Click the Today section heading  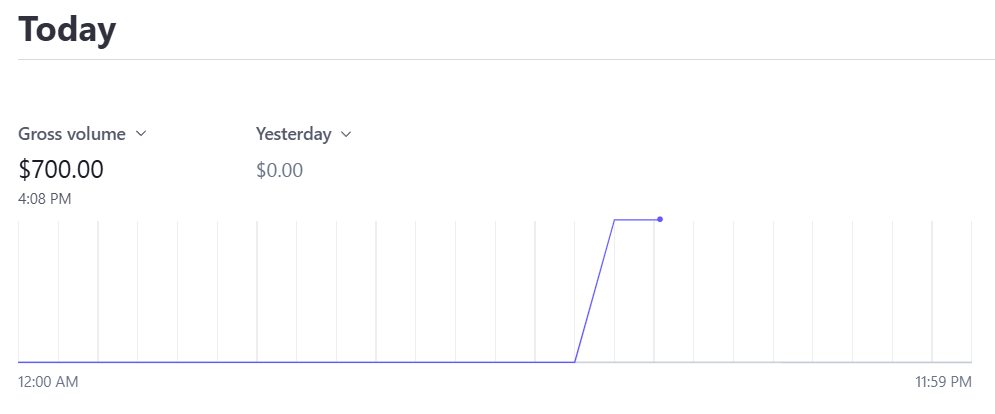pyautogui.click(x=67, y=29)
